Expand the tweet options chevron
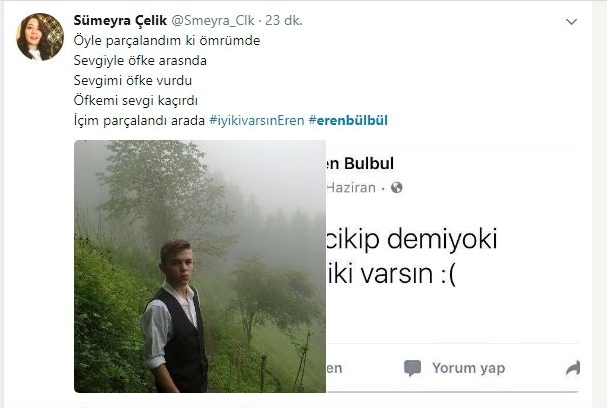607x408 pixels. (571, 22)
